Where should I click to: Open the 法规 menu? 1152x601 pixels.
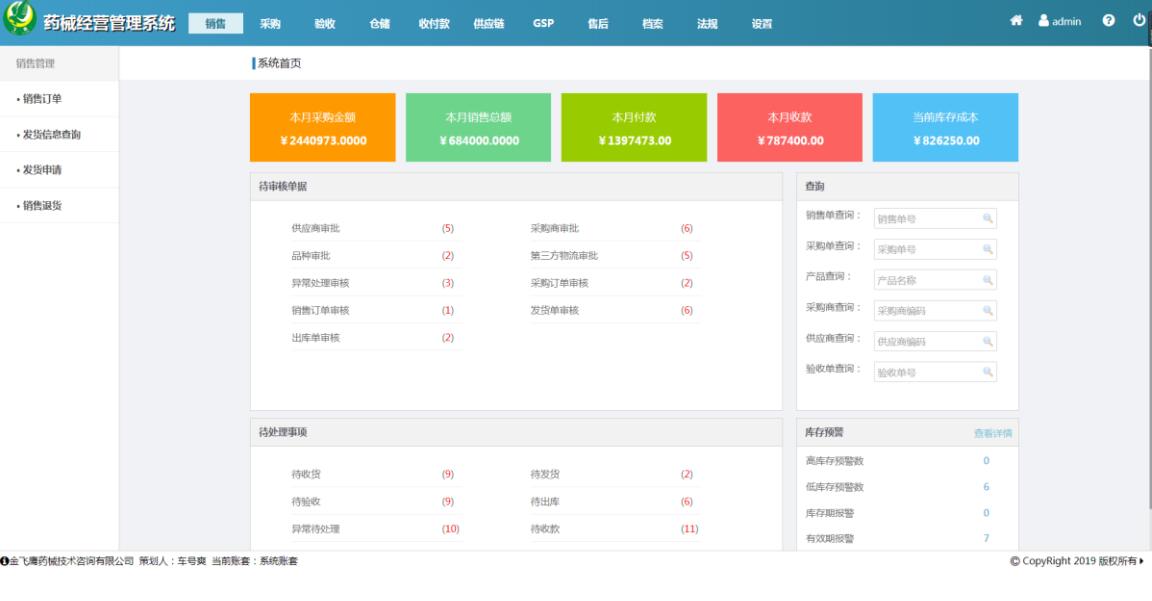click(x=707, y=24)
